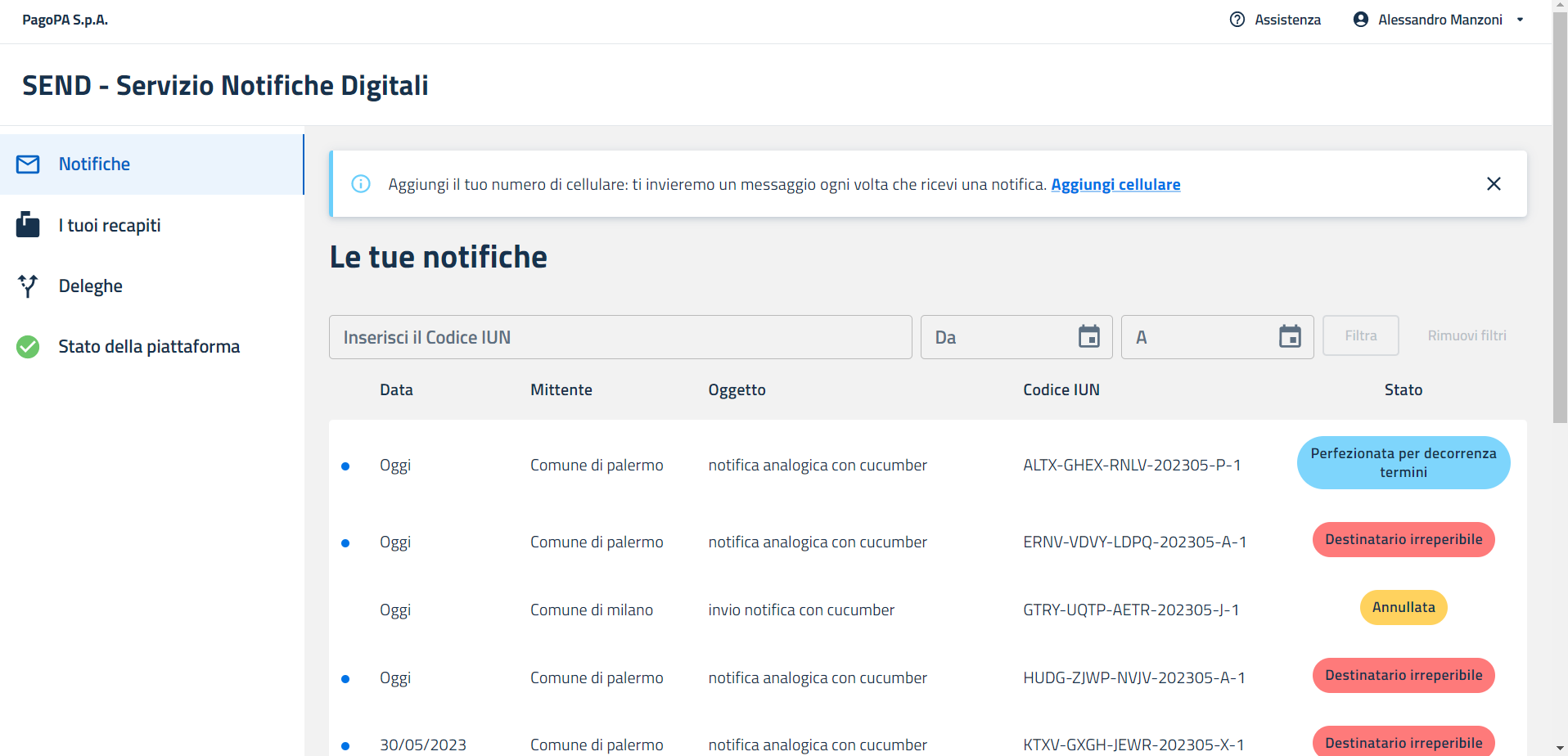Click the Deleghe fork arrows icon
1568x756 pixels.
click(x=28, y=286)
